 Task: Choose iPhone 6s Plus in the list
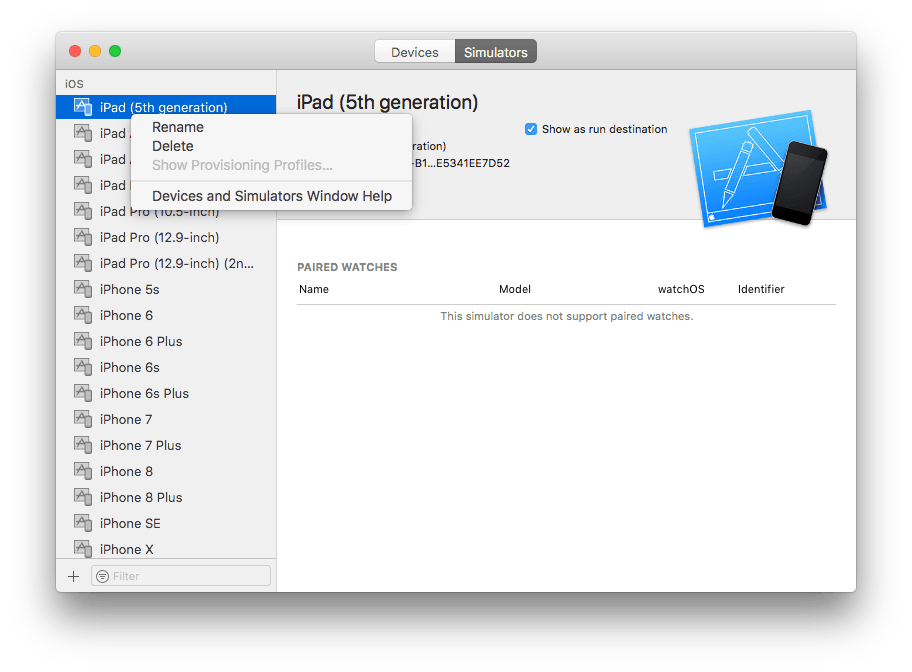point(166,393)
